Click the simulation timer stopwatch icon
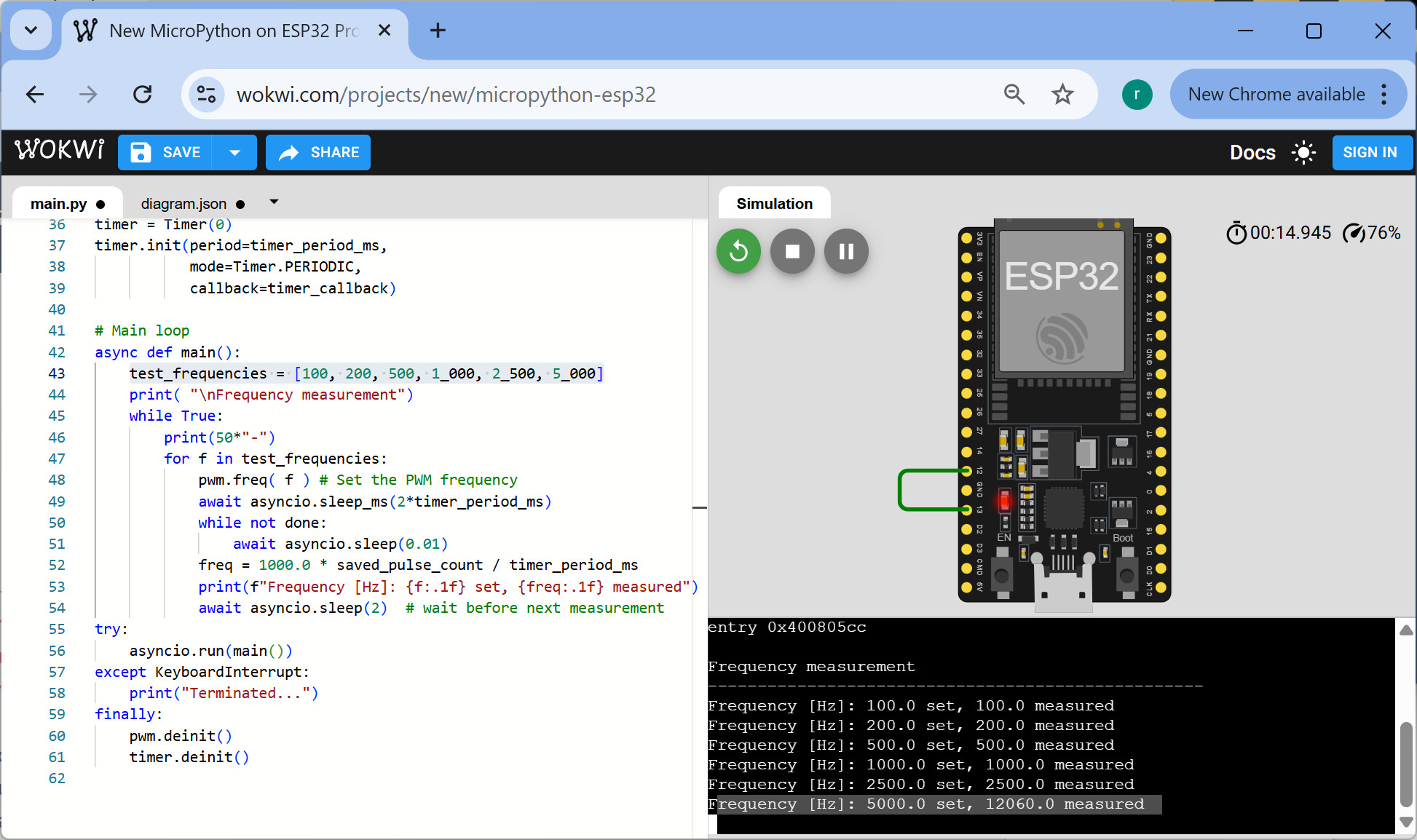This screenshot has height=840, width=1417. point(1236,233)
